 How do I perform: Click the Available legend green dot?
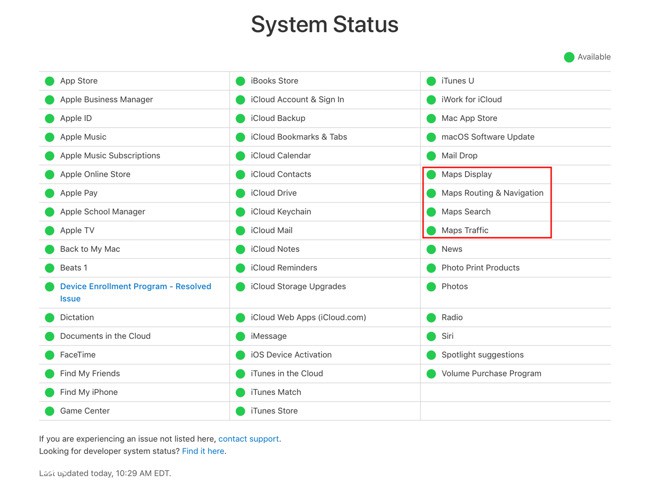[569, 57]
